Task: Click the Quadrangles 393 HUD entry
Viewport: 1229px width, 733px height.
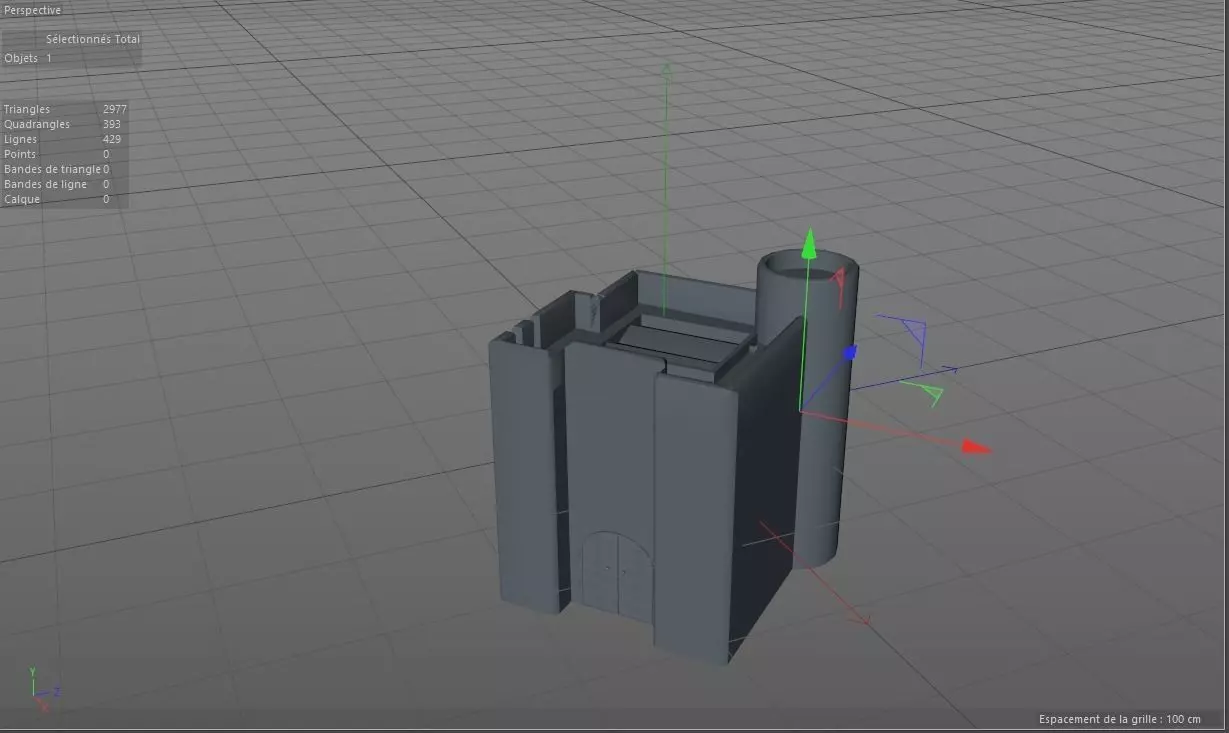Action: point(65,124)
